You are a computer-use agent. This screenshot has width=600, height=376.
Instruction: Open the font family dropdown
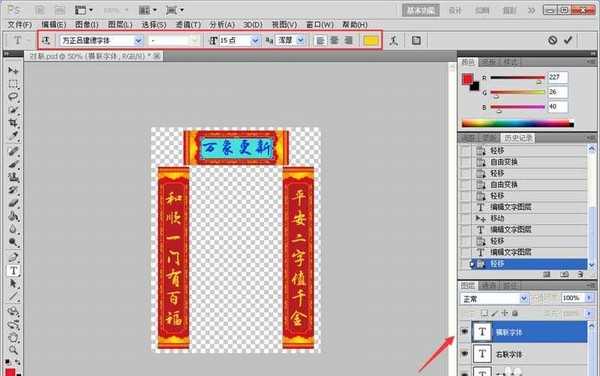pos(139,40)
